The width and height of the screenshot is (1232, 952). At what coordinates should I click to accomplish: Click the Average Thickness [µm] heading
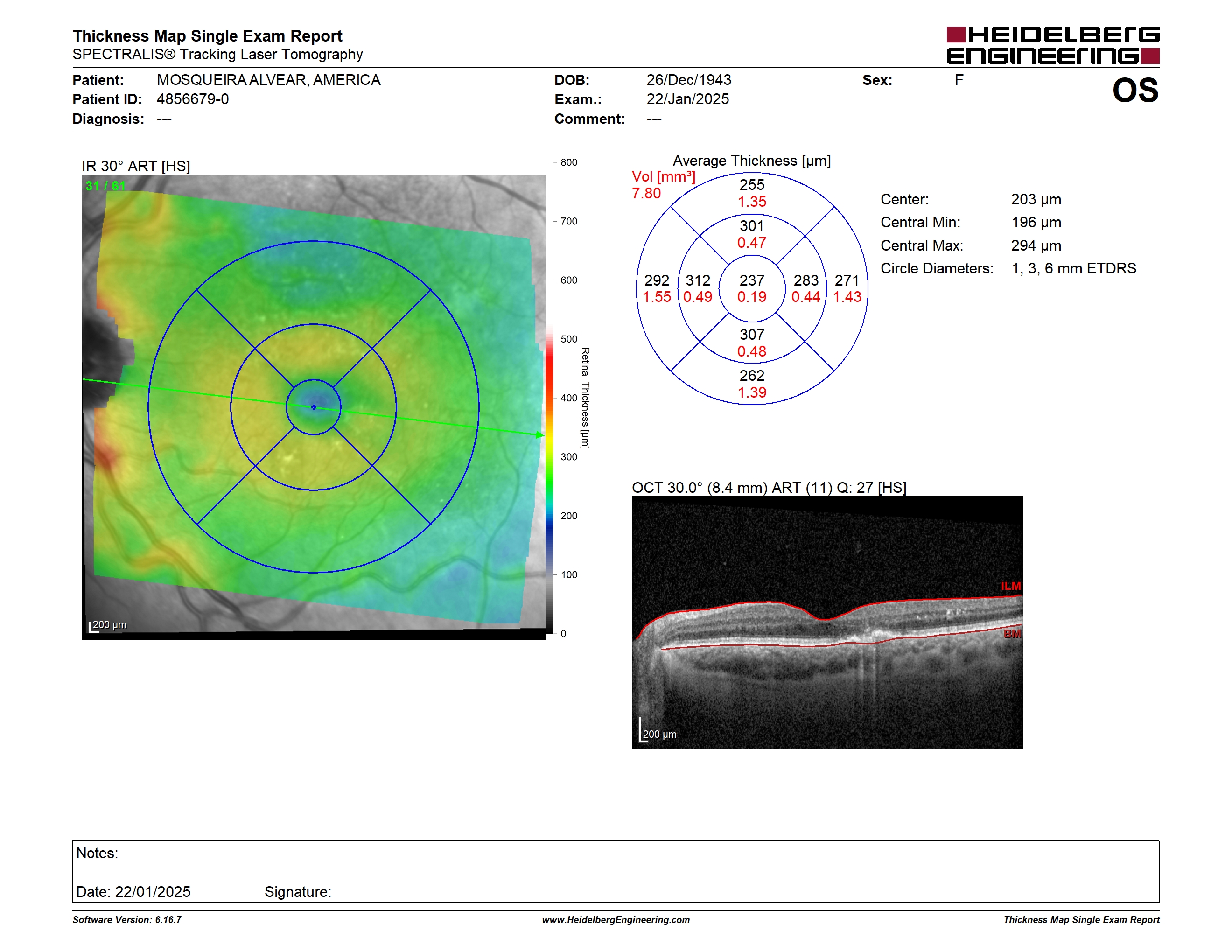click(x=752, y=161)
